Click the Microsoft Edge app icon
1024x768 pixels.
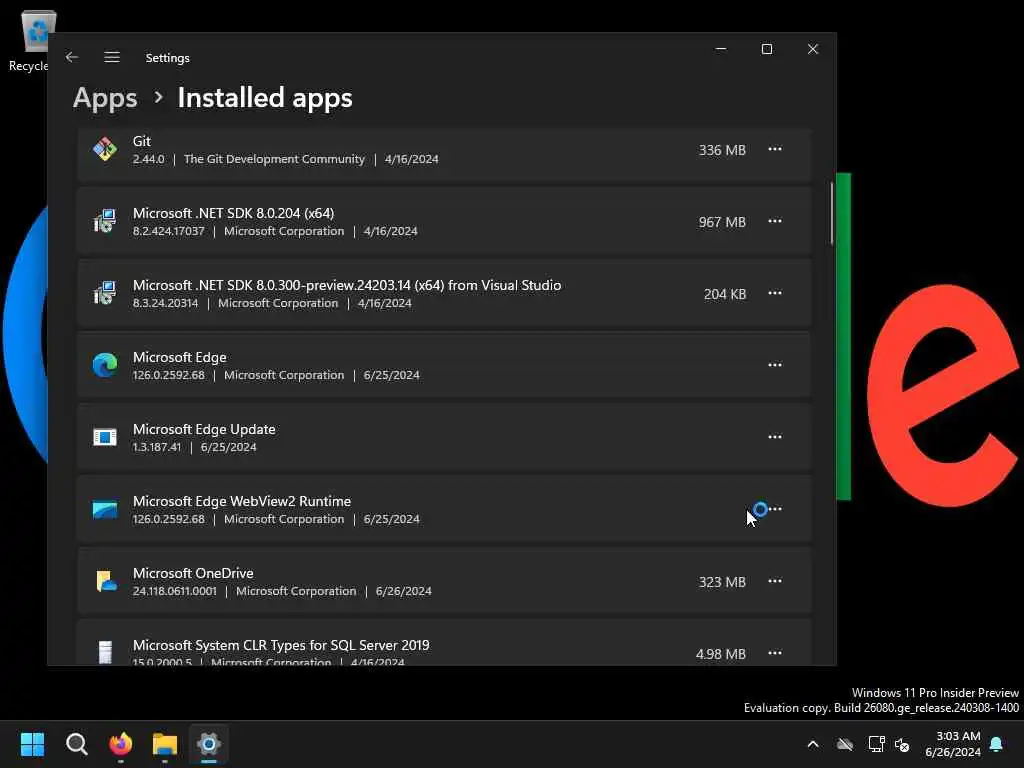tap(104, 365)
